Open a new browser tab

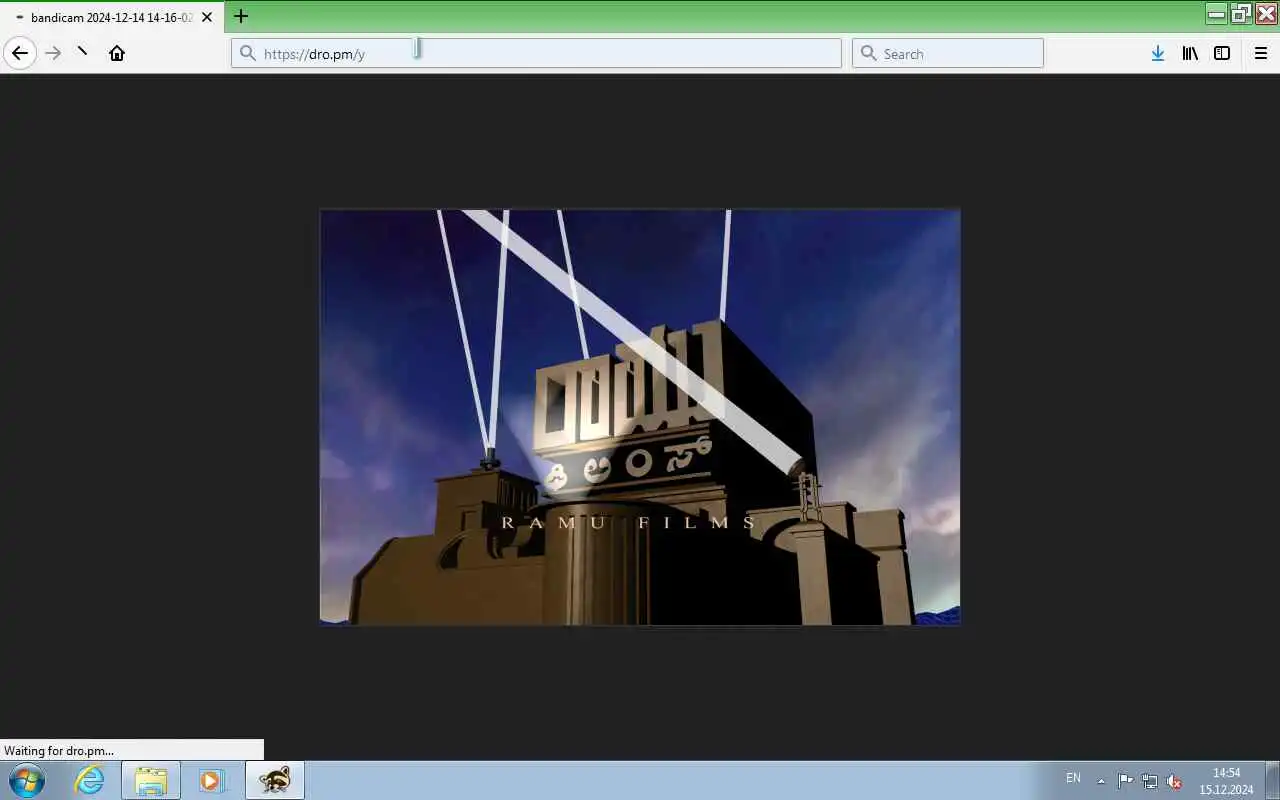coord(241,16)
